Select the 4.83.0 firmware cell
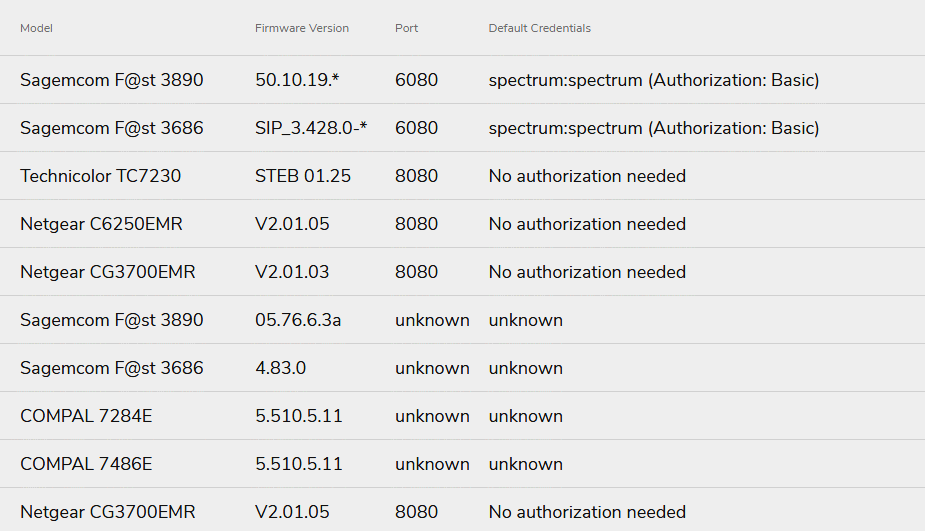This screenshot has width=925, height=531. pyautogui.click(x=280, y=368)
